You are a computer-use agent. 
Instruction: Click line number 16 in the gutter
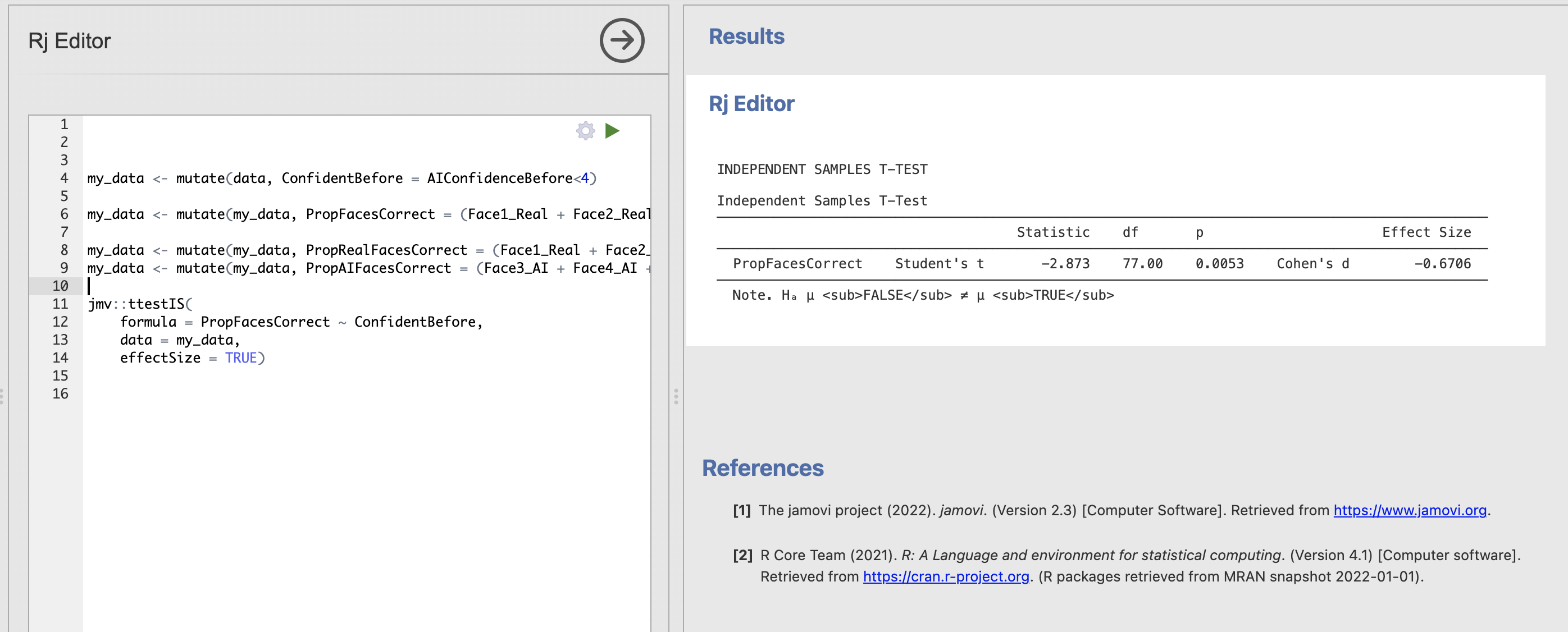tap(60, 393)
